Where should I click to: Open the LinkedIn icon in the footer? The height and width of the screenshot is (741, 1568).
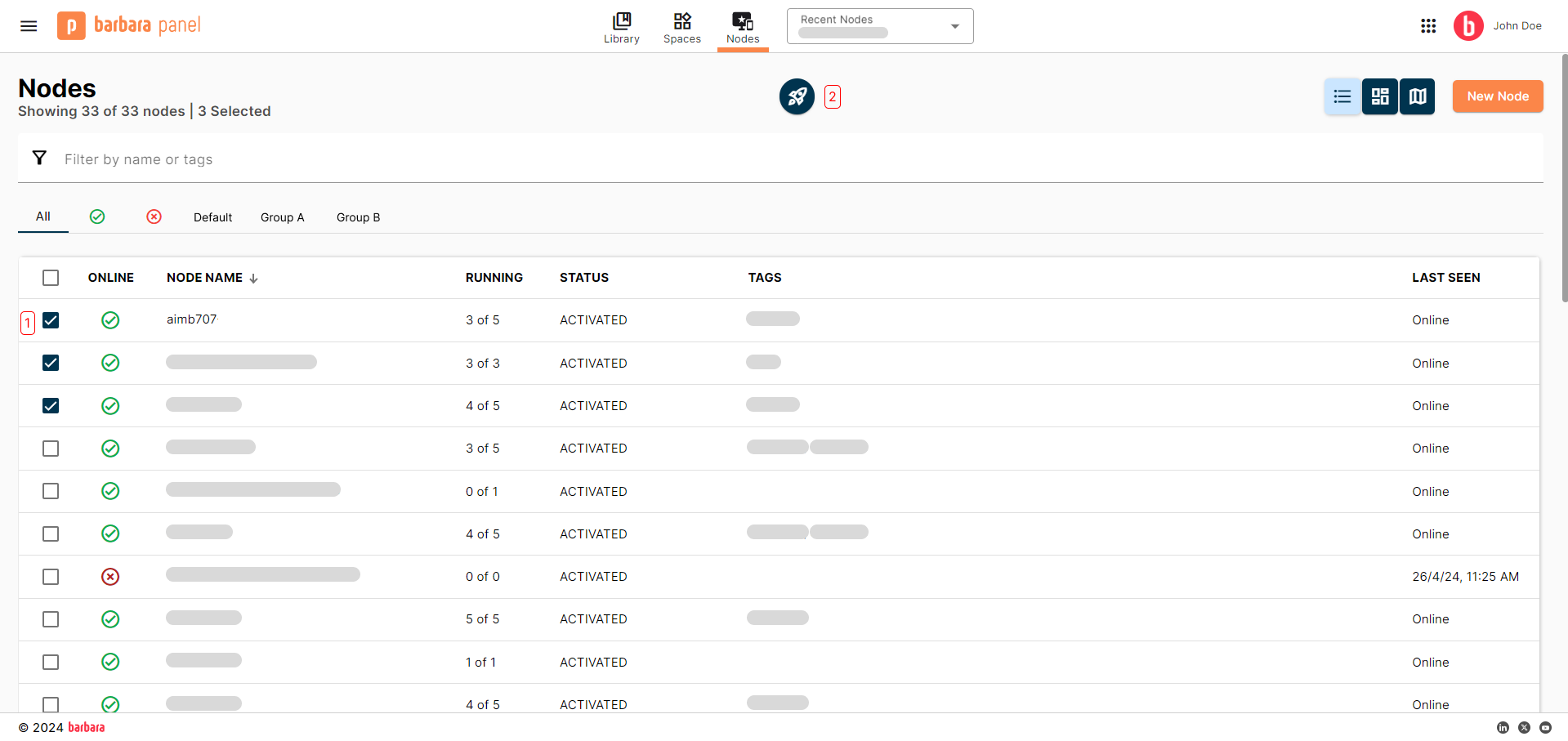click(x=1503, y=727)
